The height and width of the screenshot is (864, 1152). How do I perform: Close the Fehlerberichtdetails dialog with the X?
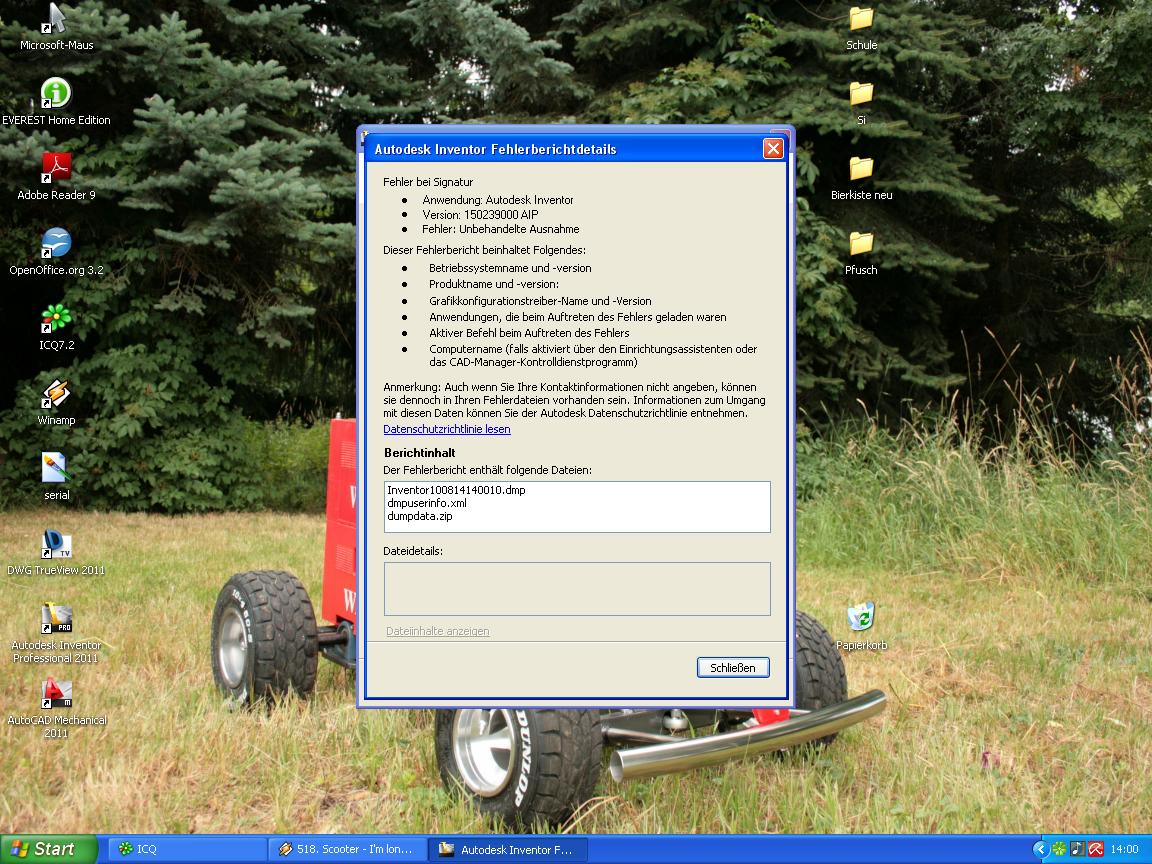[773, 149]
